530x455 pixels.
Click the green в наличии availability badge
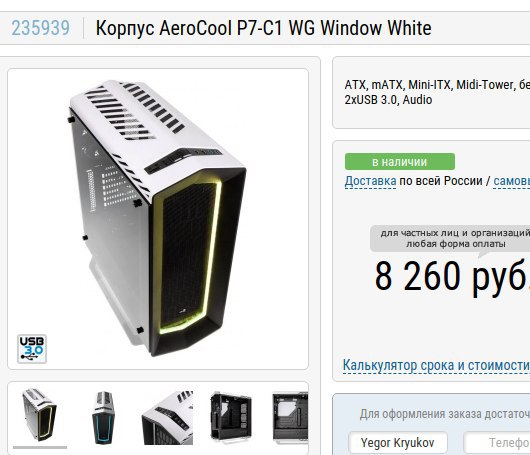click(x=400, y=162)
